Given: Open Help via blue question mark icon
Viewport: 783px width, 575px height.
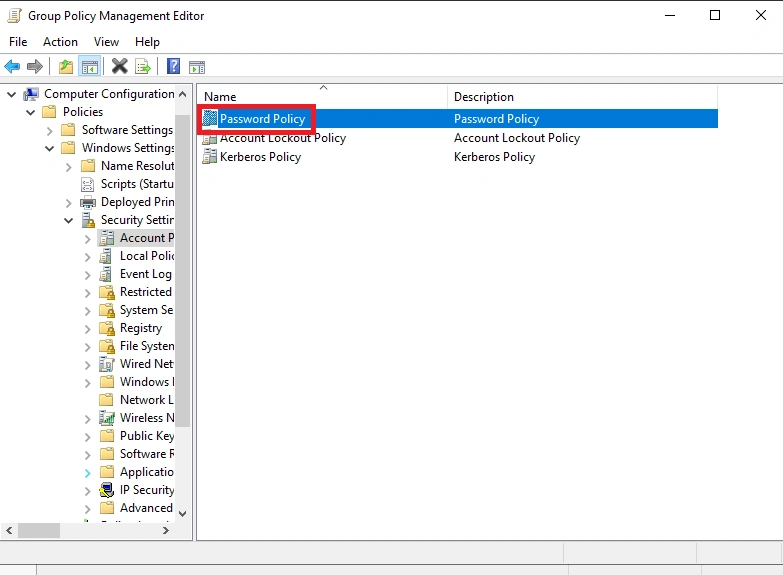Looking at the screenshot, I should click(x=173, y=66).
